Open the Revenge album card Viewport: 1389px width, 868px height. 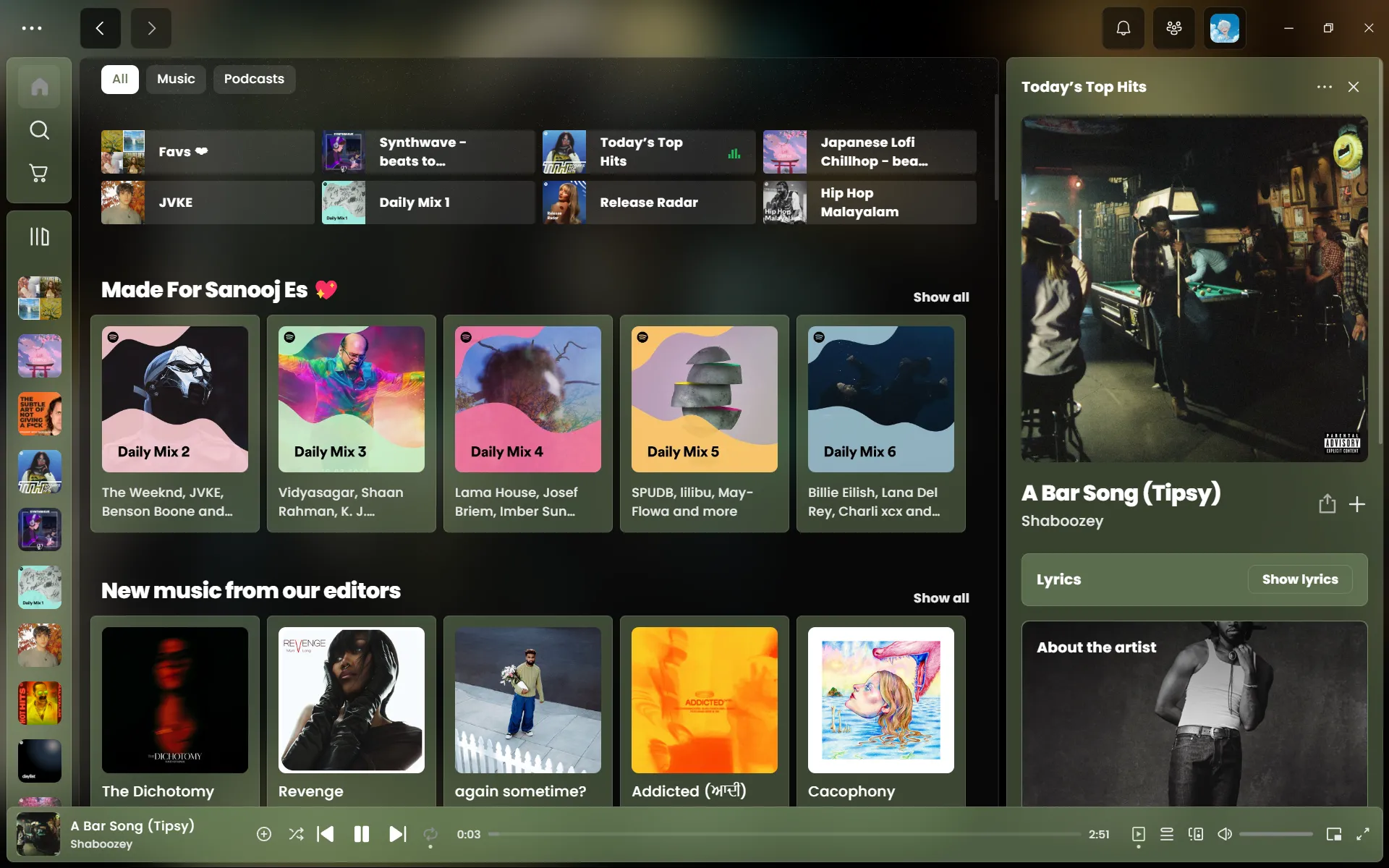click(352, 712)
